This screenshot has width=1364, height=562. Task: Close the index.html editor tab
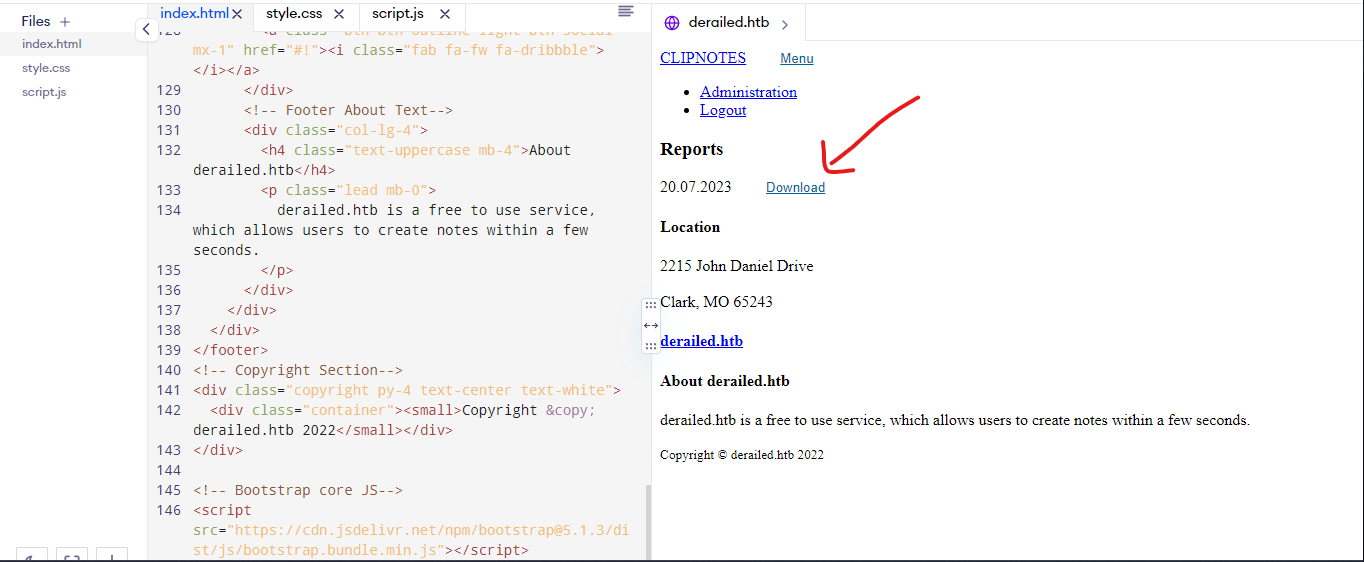(237, 14)
